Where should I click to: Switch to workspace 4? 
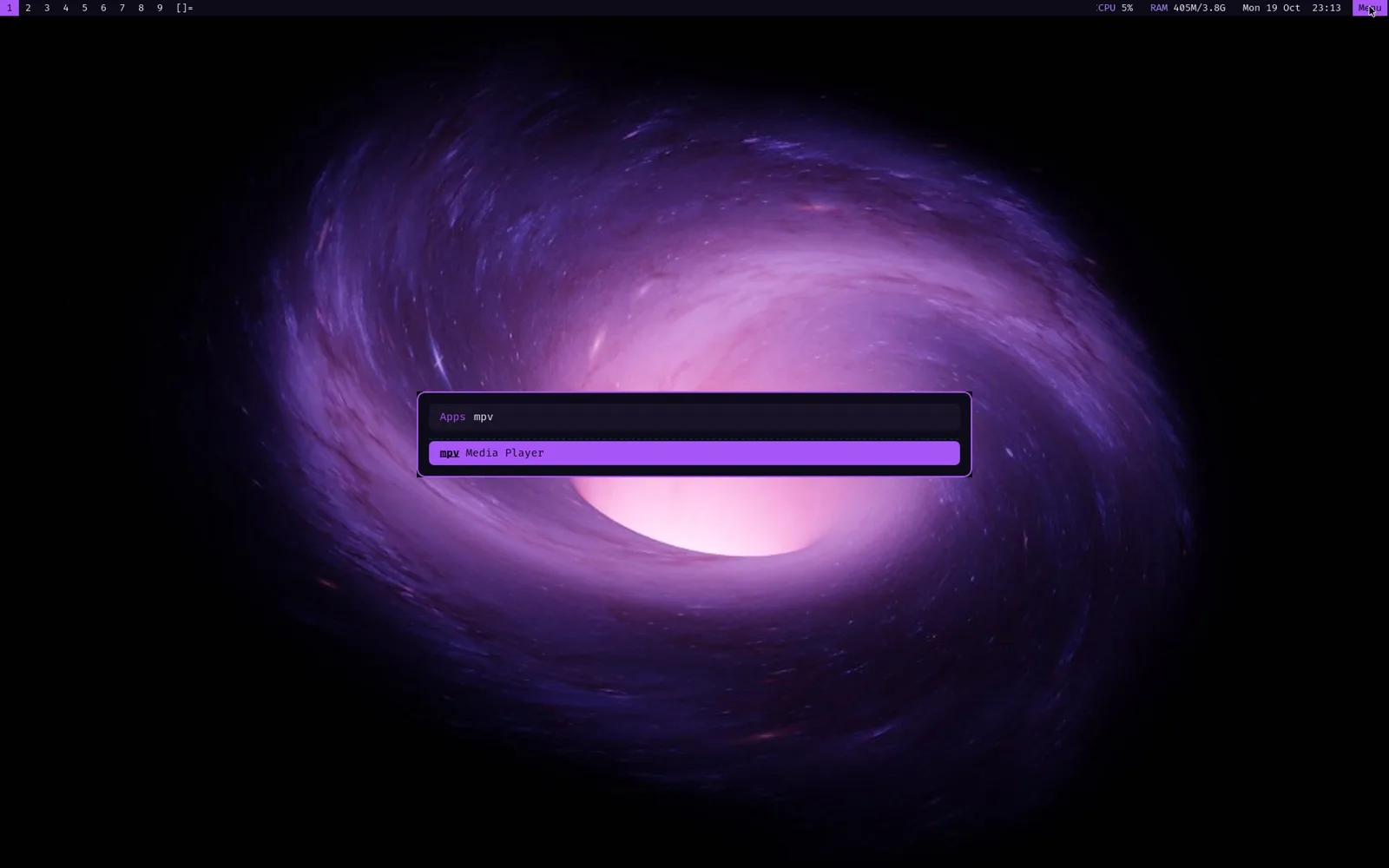click(66, 8)
